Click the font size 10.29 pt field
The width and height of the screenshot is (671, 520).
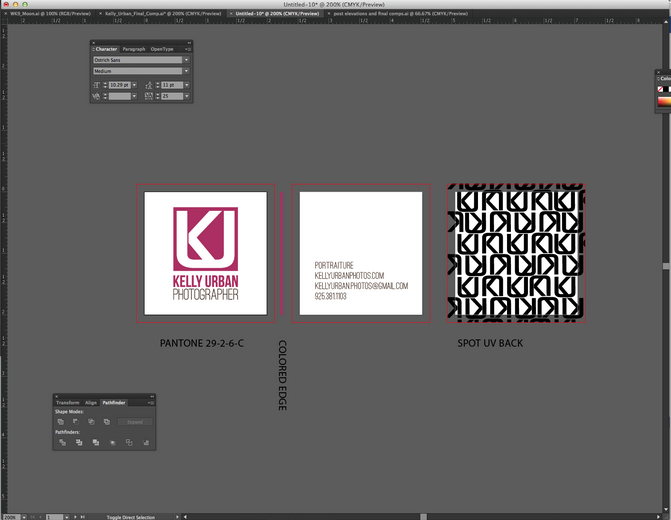click(119, 85)
